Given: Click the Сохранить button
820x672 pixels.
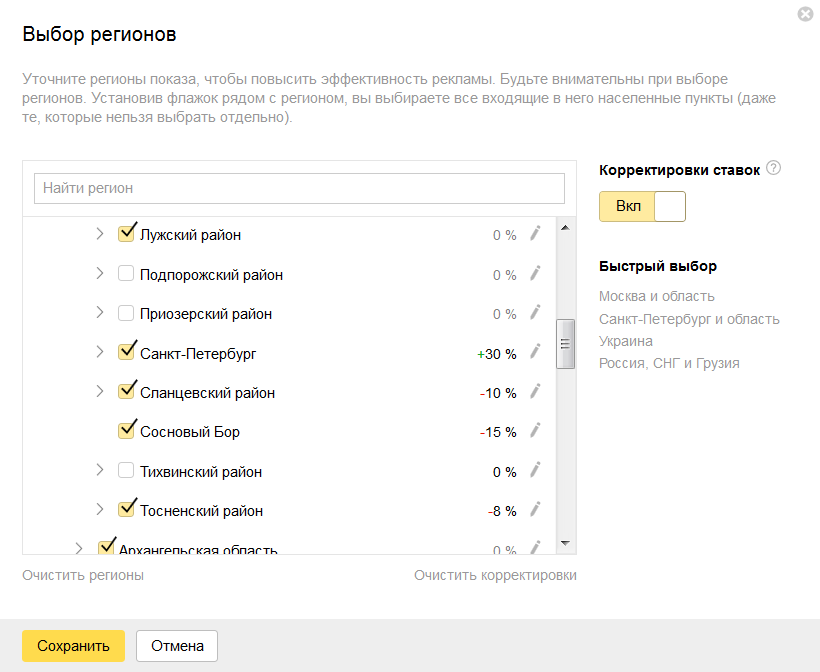Looking at the screenshot, I should coord(73,646).
